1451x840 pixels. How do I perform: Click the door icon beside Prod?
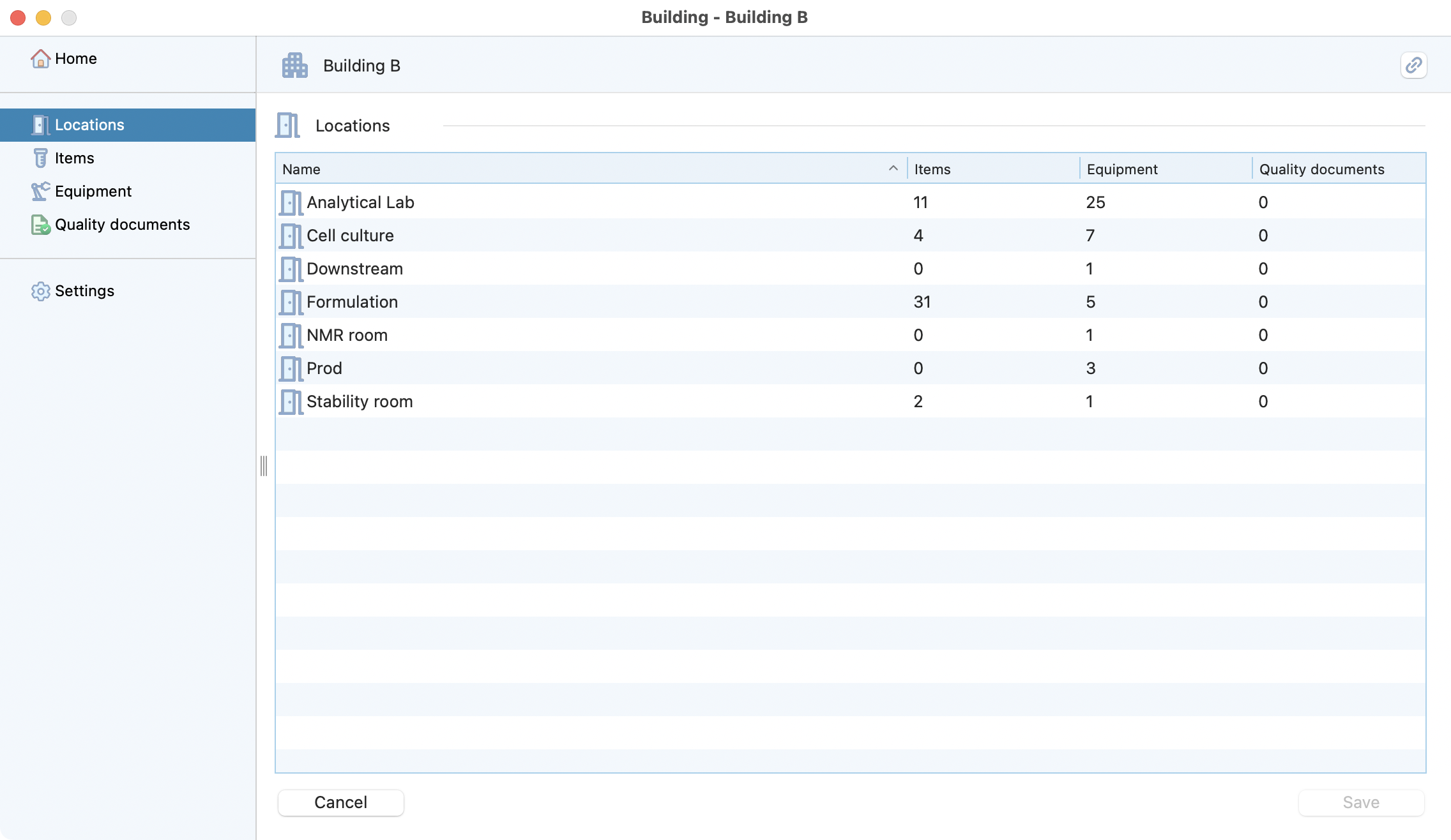tap(291, 369)
